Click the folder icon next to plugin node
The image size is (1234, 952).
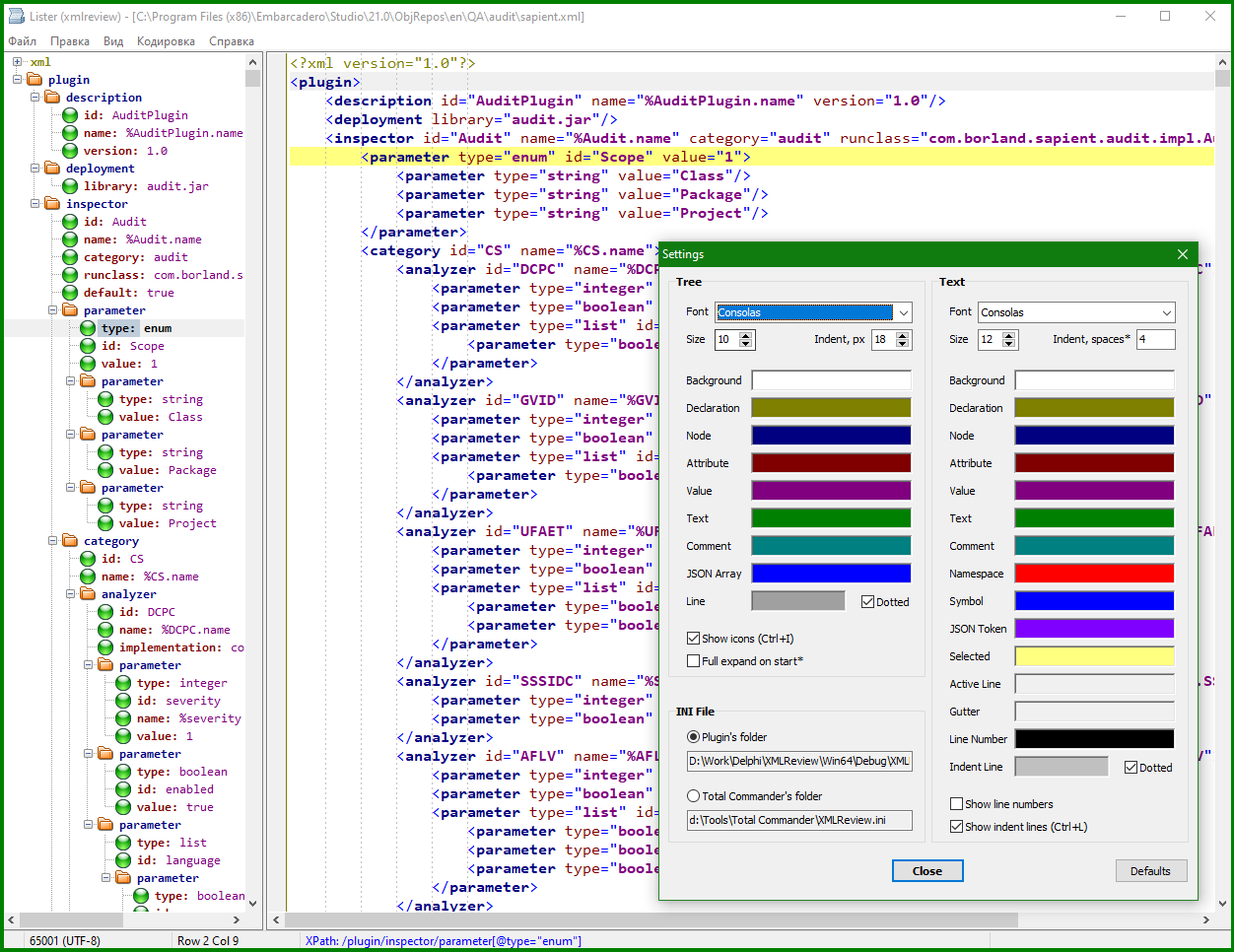tap(34, 80)
